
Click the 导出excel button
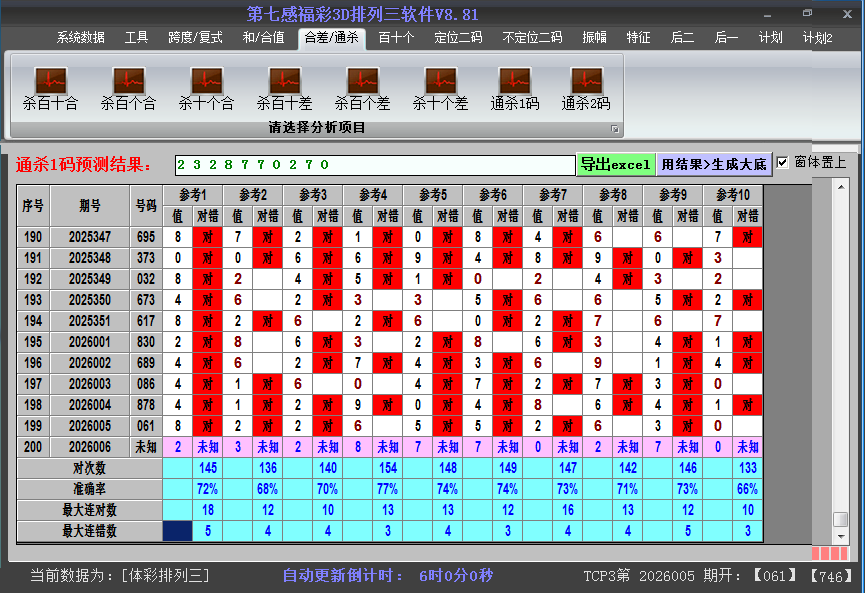615,164
